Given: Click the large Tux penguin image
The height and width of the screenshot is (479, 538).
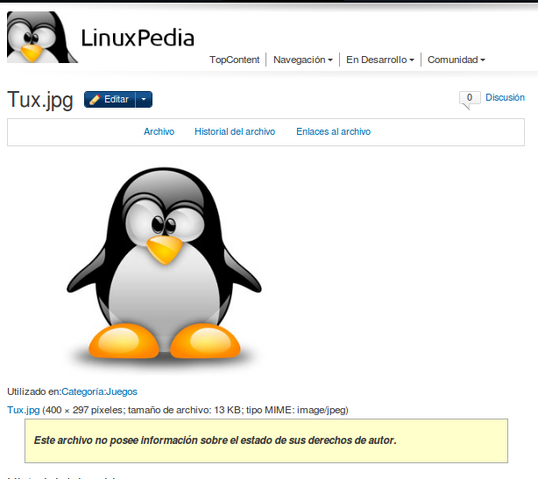Looking at the screenshot, I should tap(164, 268).
